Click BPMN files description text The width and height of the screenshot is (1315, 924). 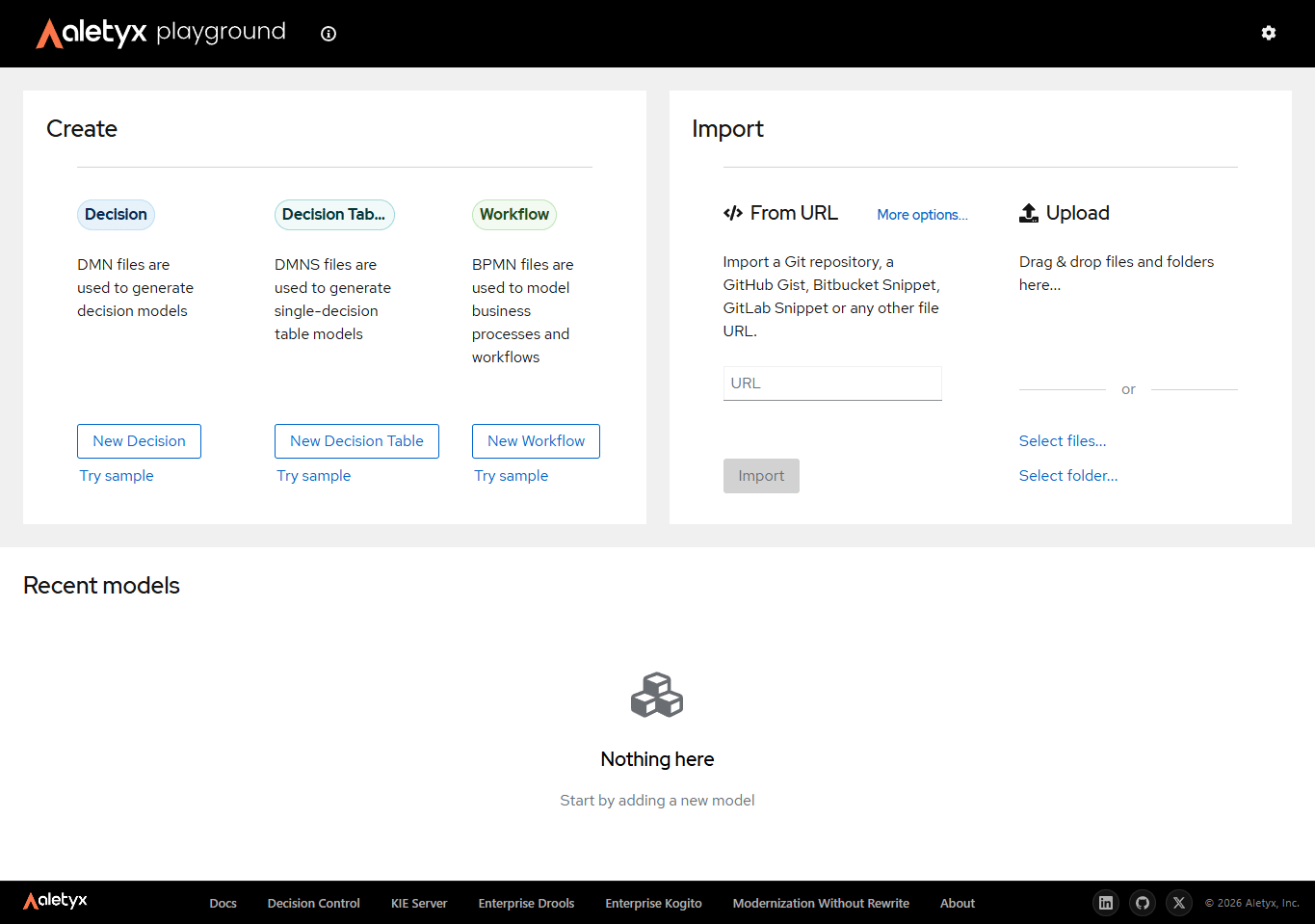click(522, 311)
